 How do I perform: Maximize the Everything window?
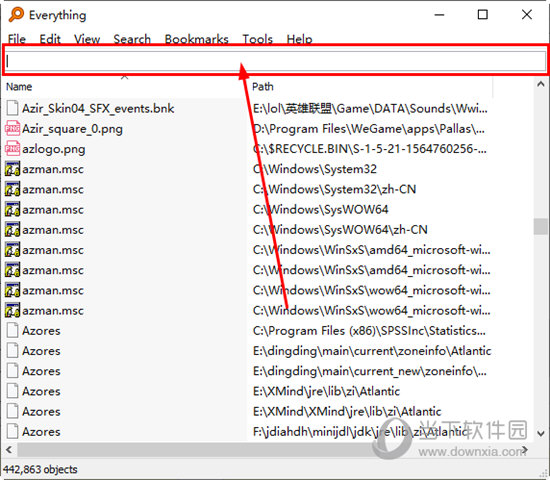[x=483, y=15]
